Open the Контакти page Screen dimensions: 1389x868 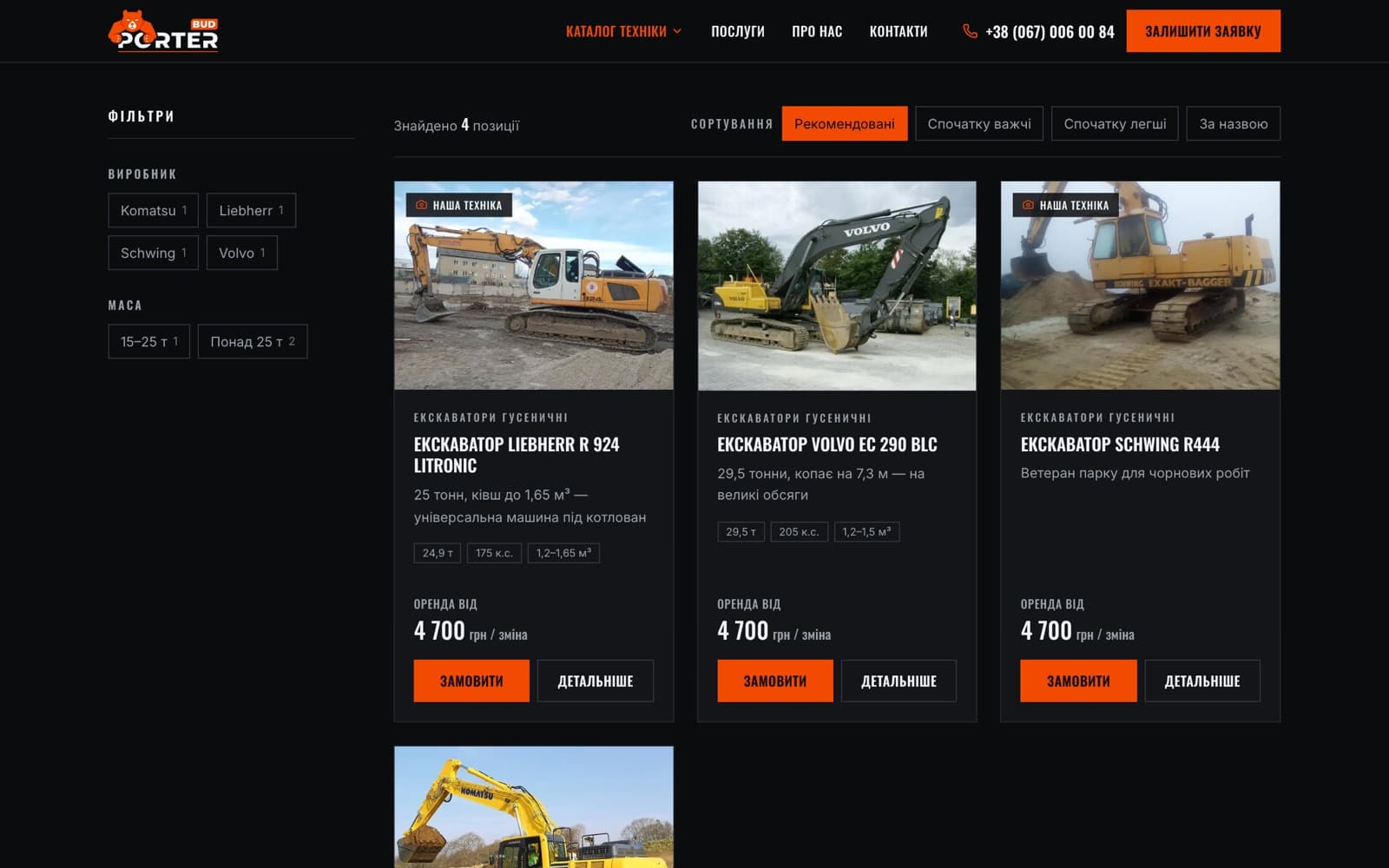click(x=899, y=31)
